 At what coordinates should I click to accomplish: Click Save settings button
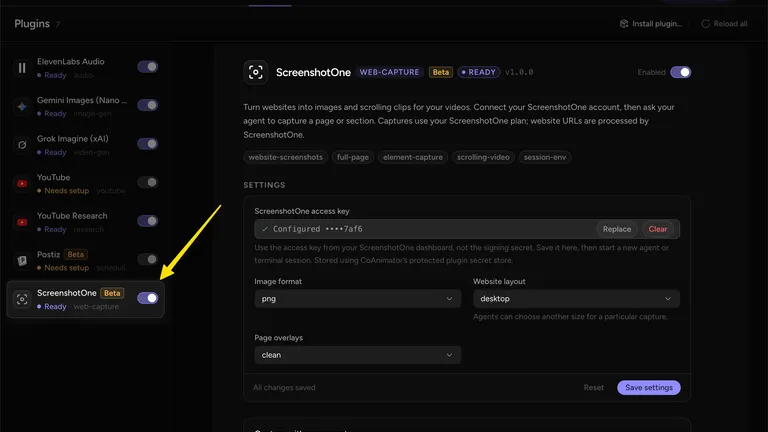tap(648, 387)
